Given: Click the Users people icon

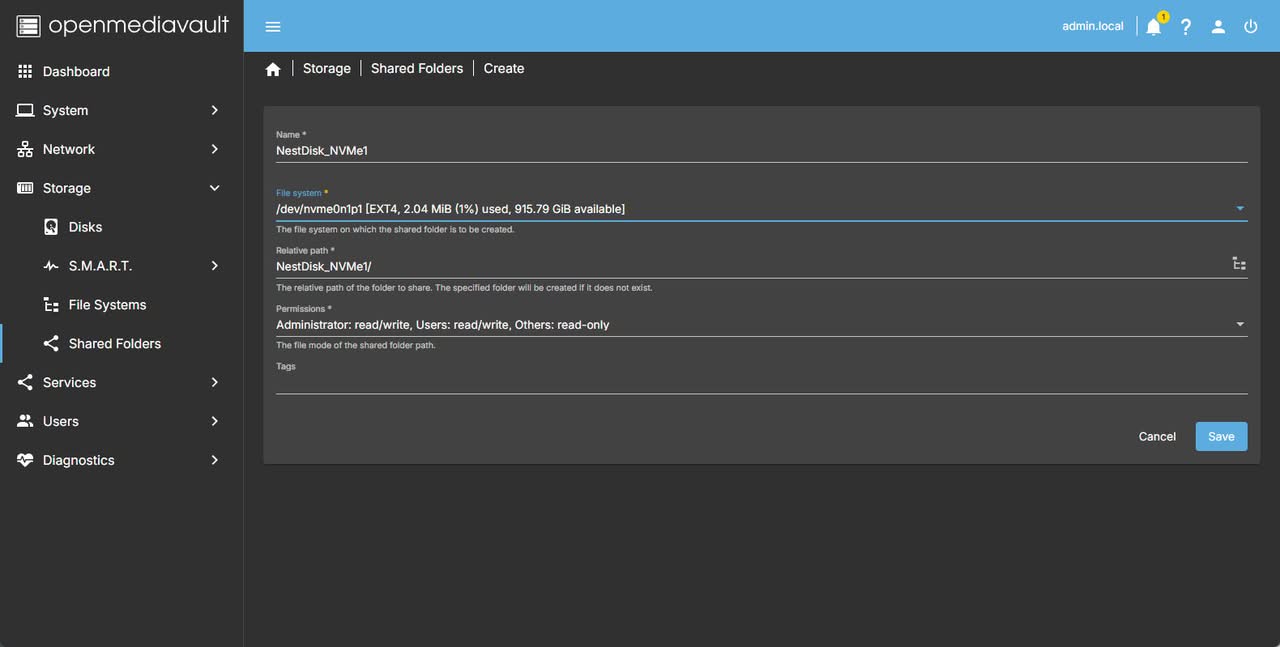Looking at the screenshot, I should pyautogui.click(x=25, y=422).
